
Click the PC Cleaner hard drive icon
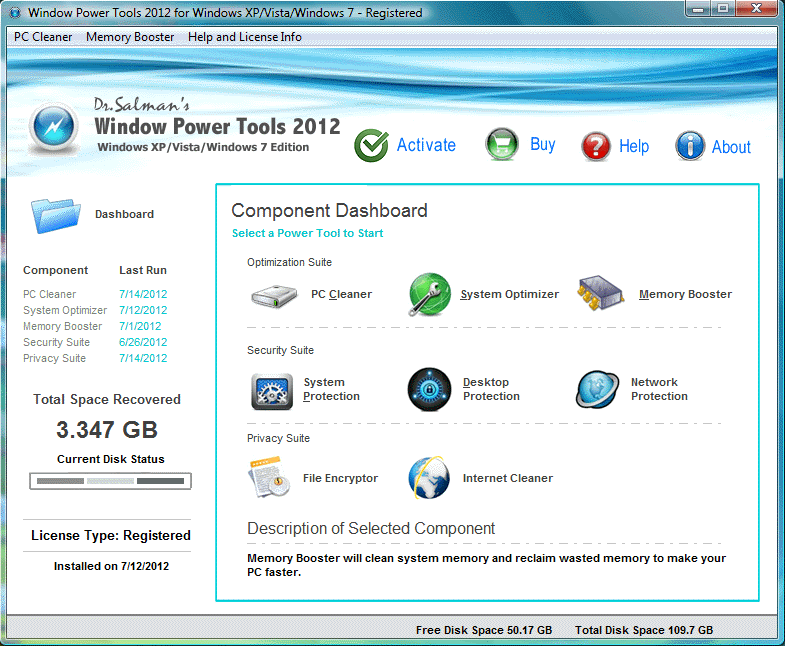(274, 296)
